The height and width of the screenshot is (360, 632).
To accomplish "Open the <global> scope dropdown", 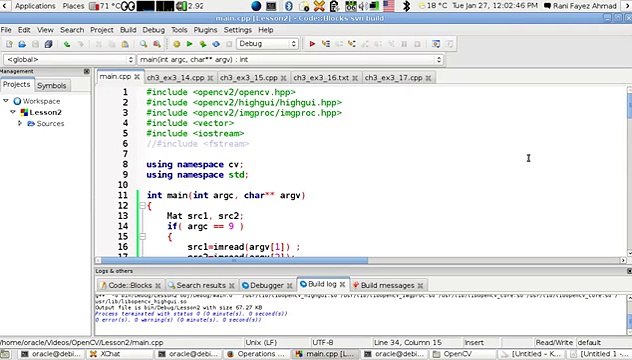I will click(x=69, y=60).
